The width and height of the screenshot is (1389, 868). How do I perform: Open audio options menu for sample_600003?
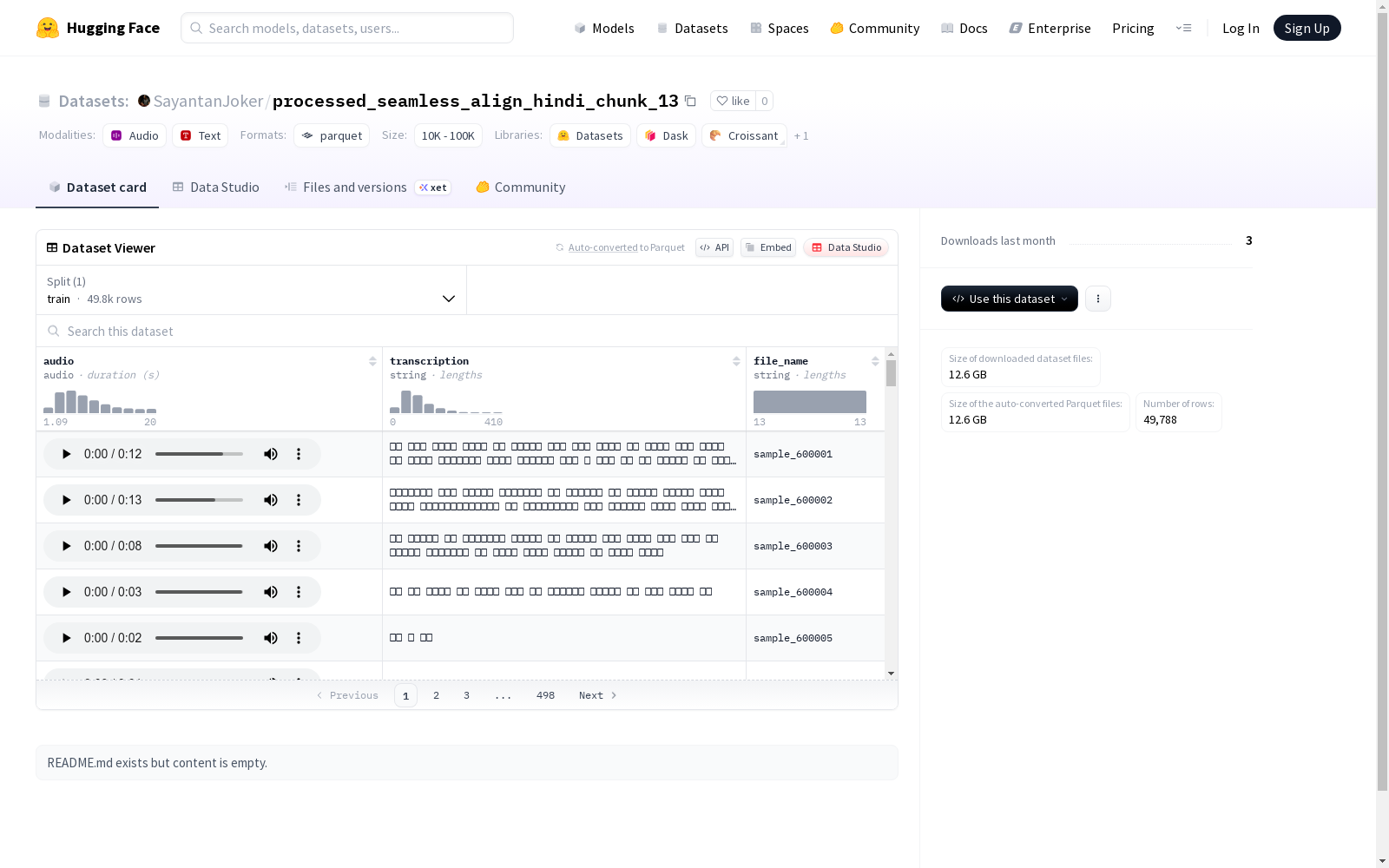click(299, 546)
